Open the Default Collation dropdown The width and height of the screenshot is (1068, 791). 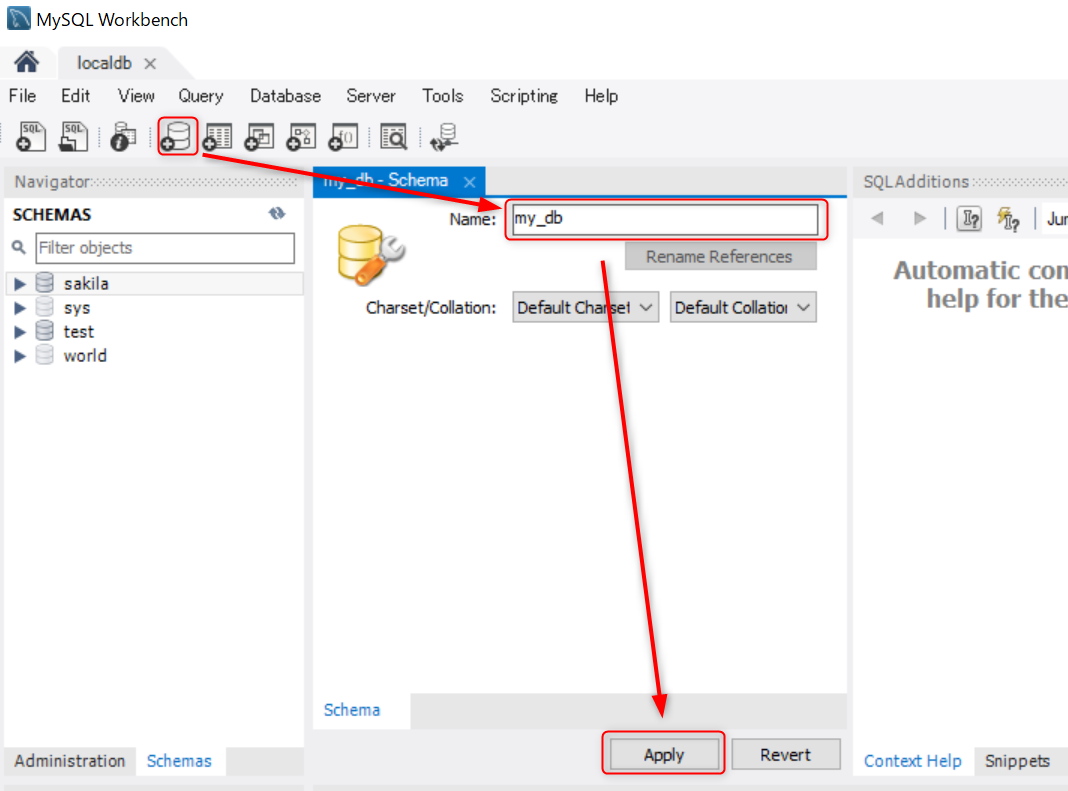click(743, 307)
